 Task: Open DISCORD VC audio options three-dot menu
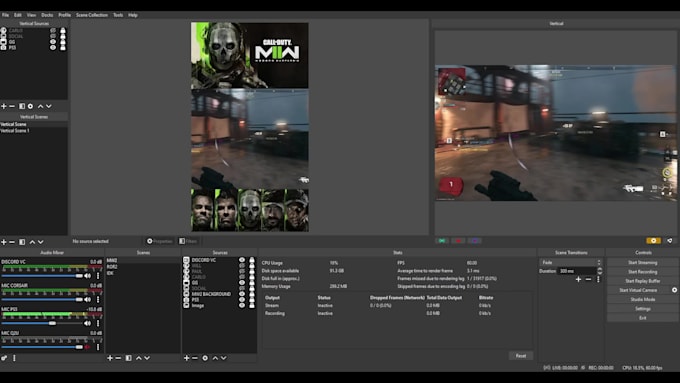pos(98,276)
